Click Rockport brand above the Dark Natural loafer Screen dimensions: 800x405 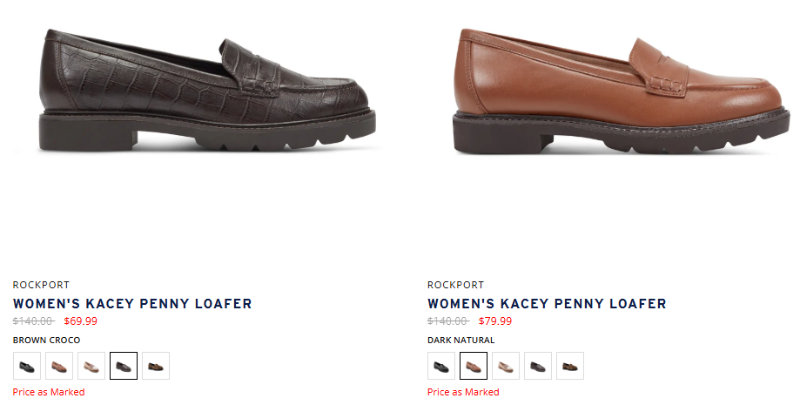456,285
